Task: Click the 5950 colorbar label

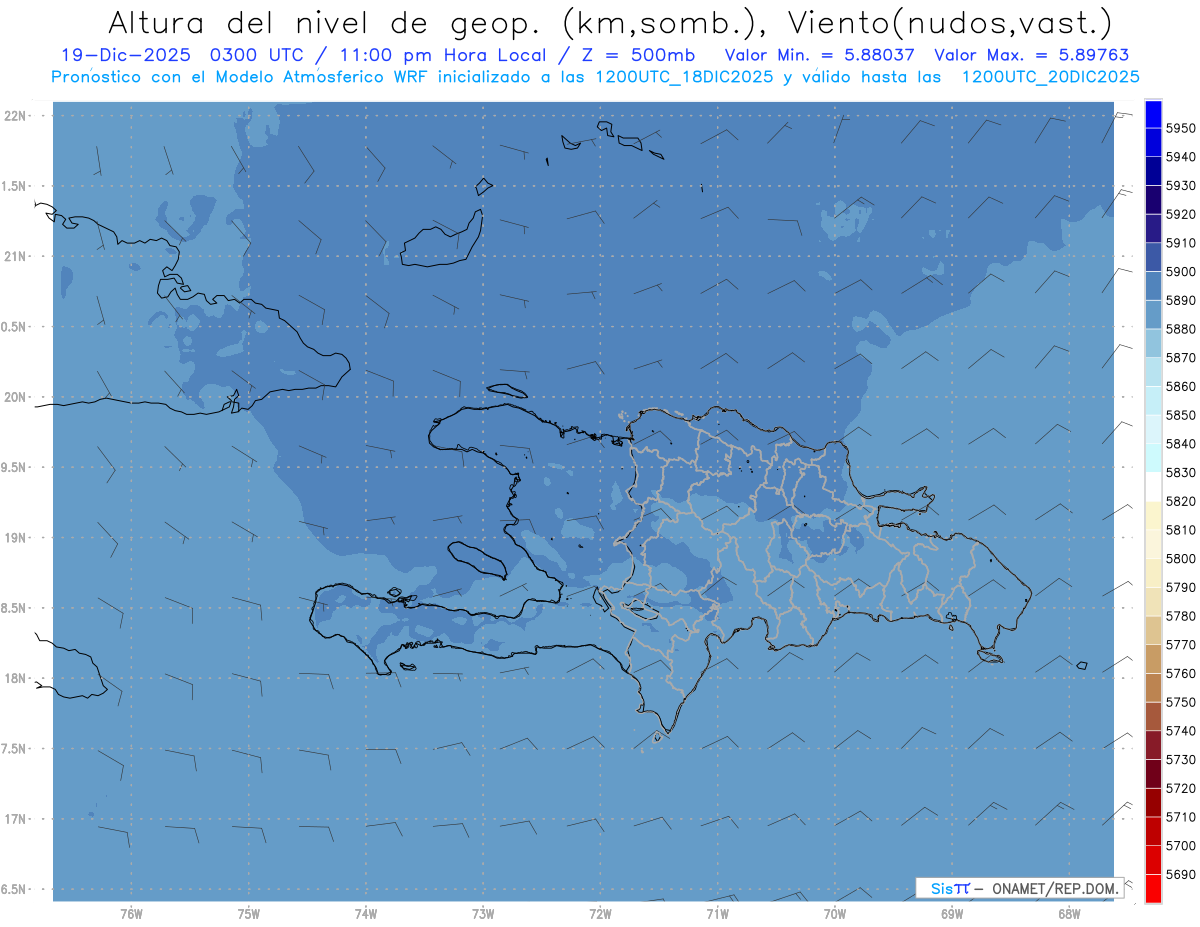Action: [1181, 128]
